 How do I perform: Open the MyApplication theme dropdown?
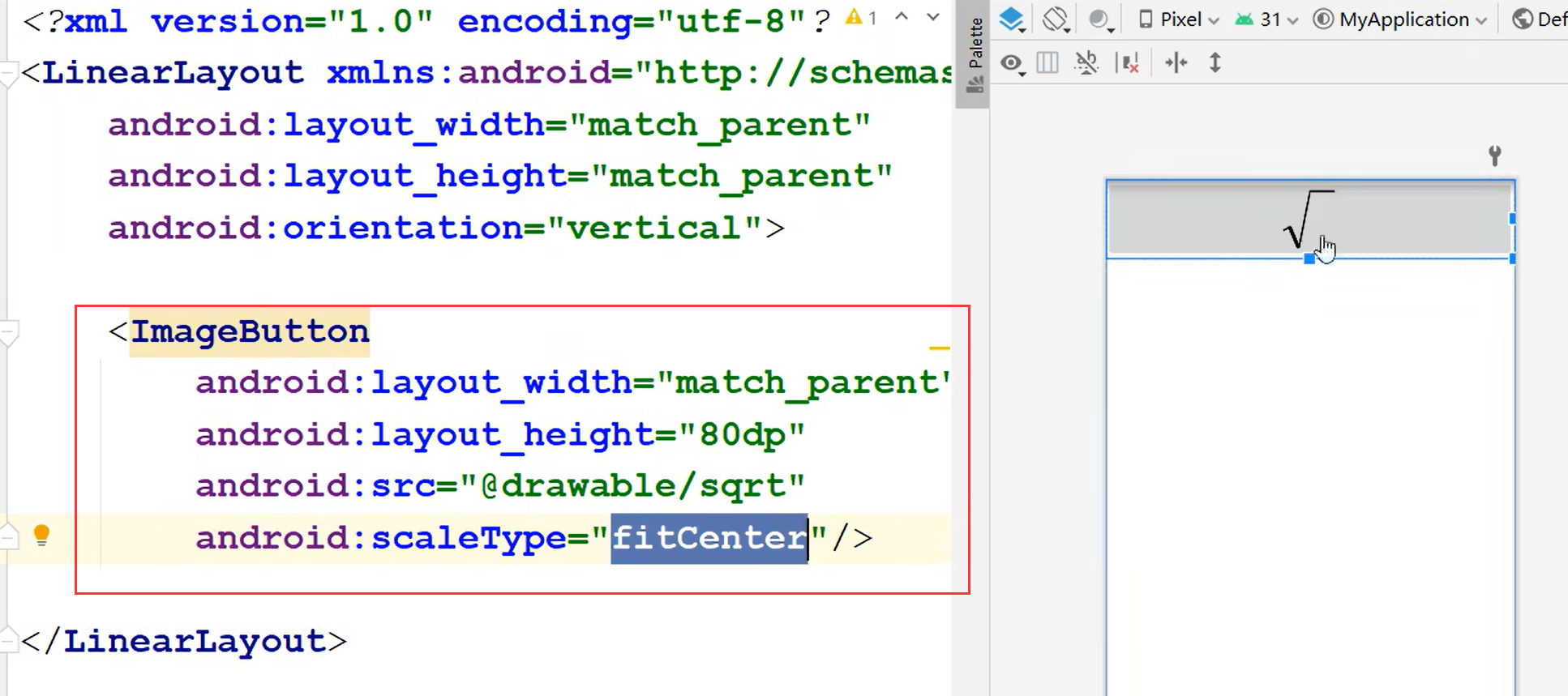click(1400, 19)
